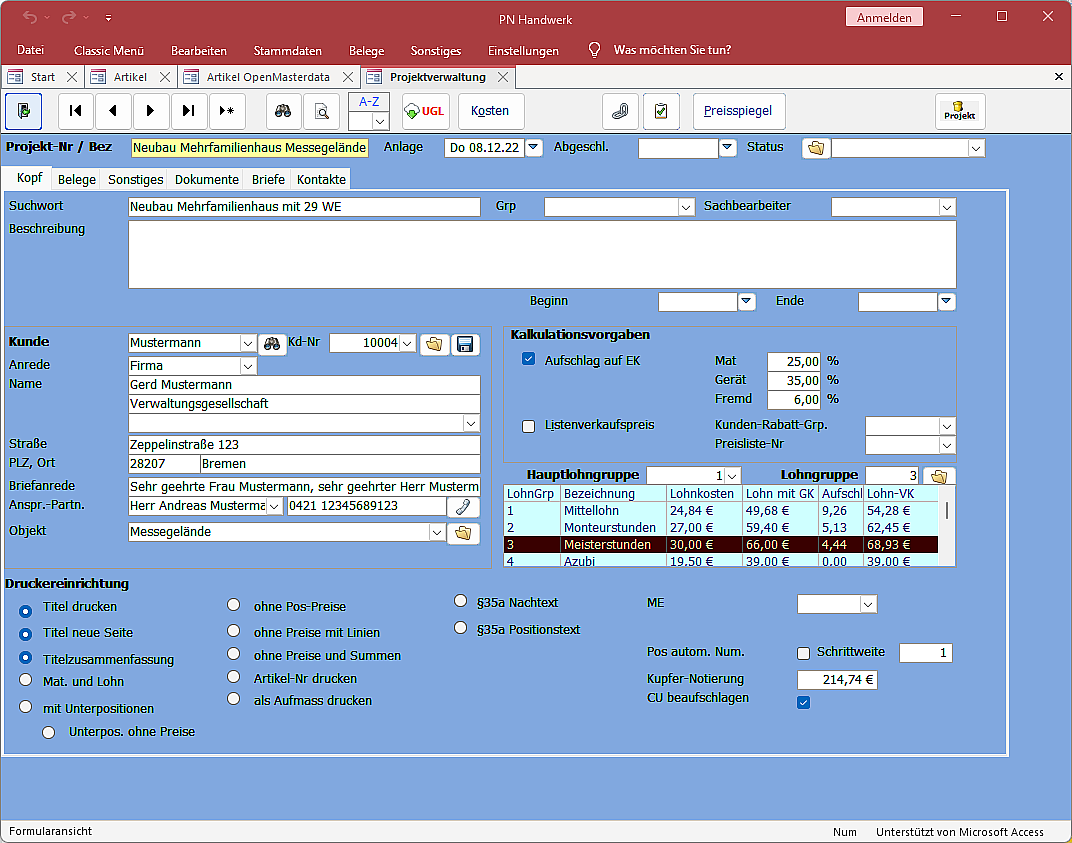Image resolution: width=1072 pixels, height=843 pixels.
Task: Select the Mat. und Lohn radio option
Action: click(x=26, y=681)
